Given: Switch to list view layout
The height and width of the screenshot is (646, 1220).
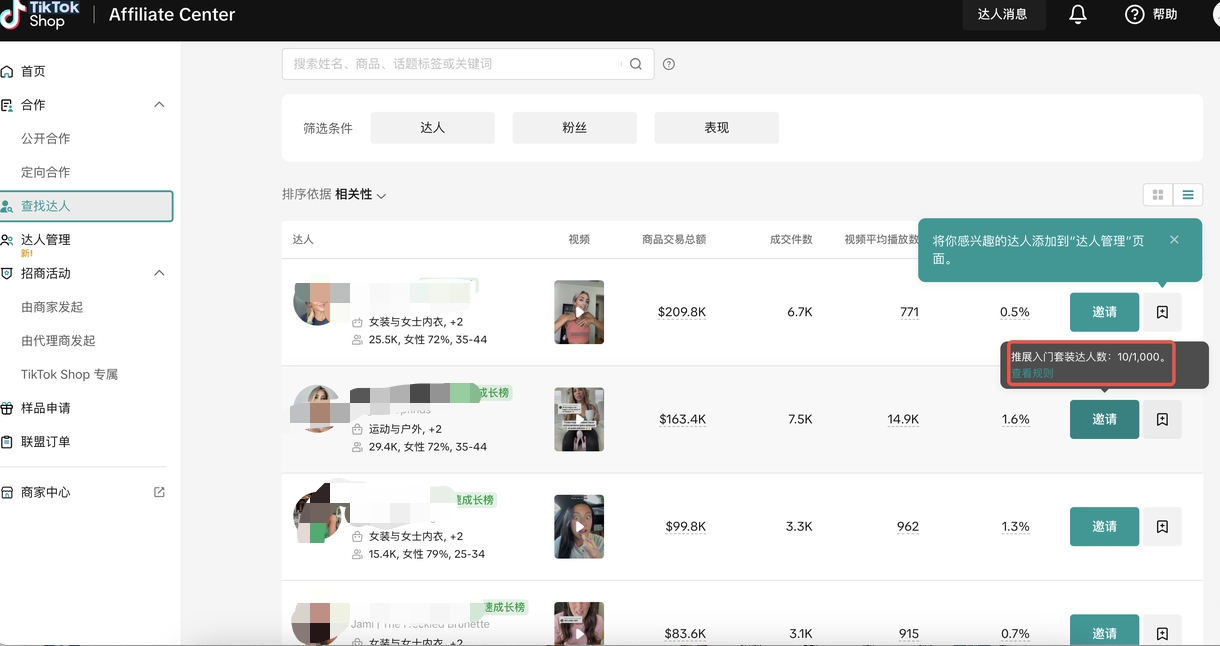Looking at the screenshot, I should pyautogui.click(x=1188, y=195).
